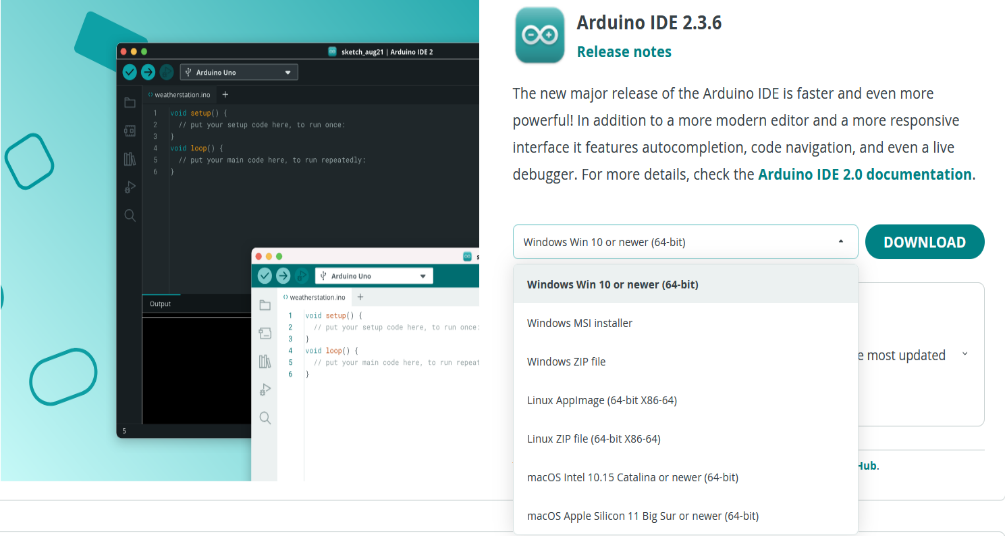
Task: Click Verify checkmark icon in dark IDE
Action: 129,72
